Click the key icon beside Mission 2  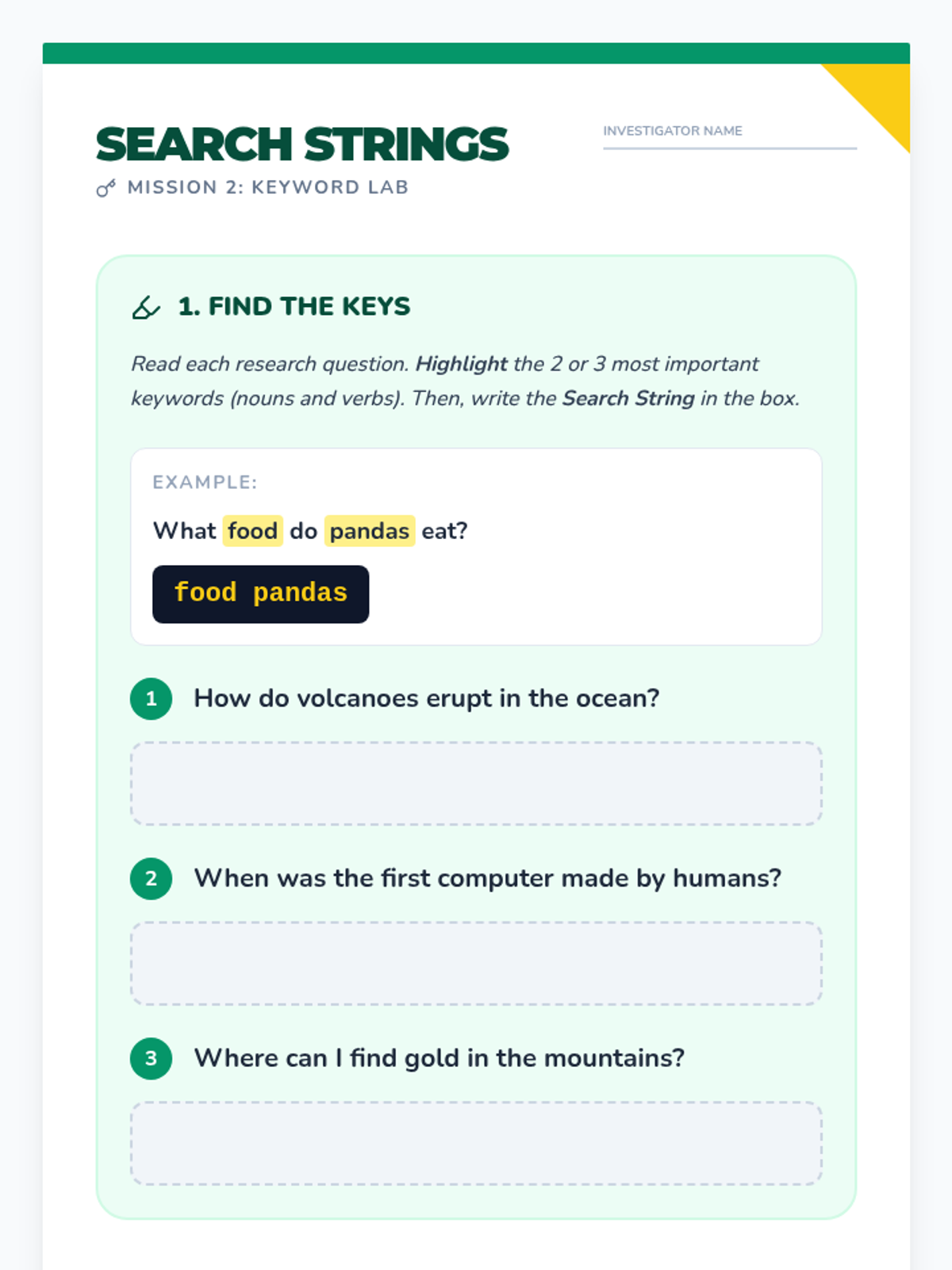[x=106, y=188]
